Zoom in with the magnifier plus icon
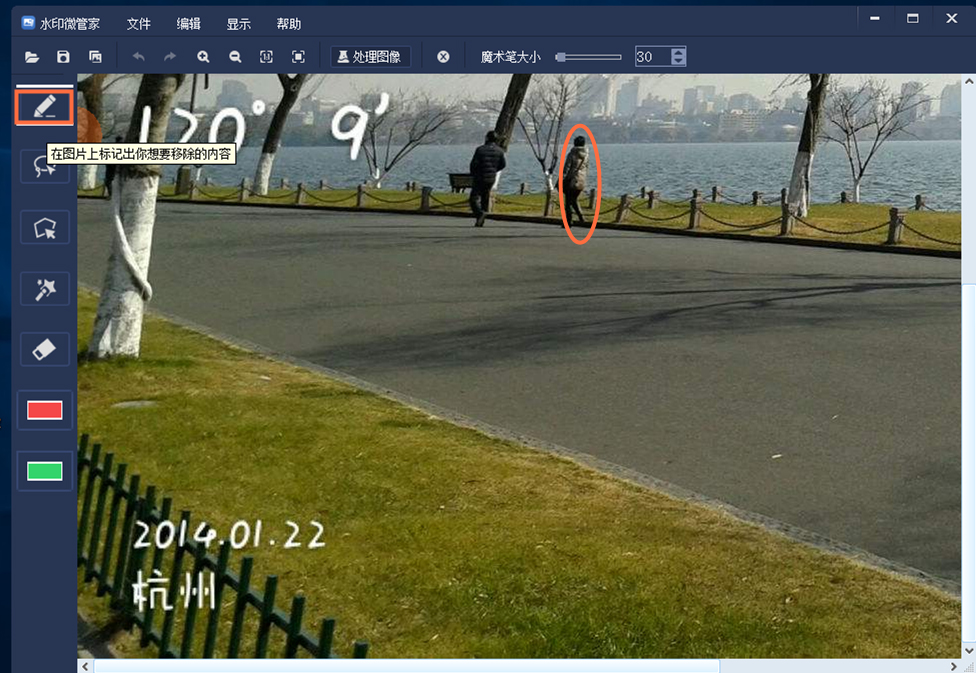This screenshot has width=976, height=673. tap(203, 57)
